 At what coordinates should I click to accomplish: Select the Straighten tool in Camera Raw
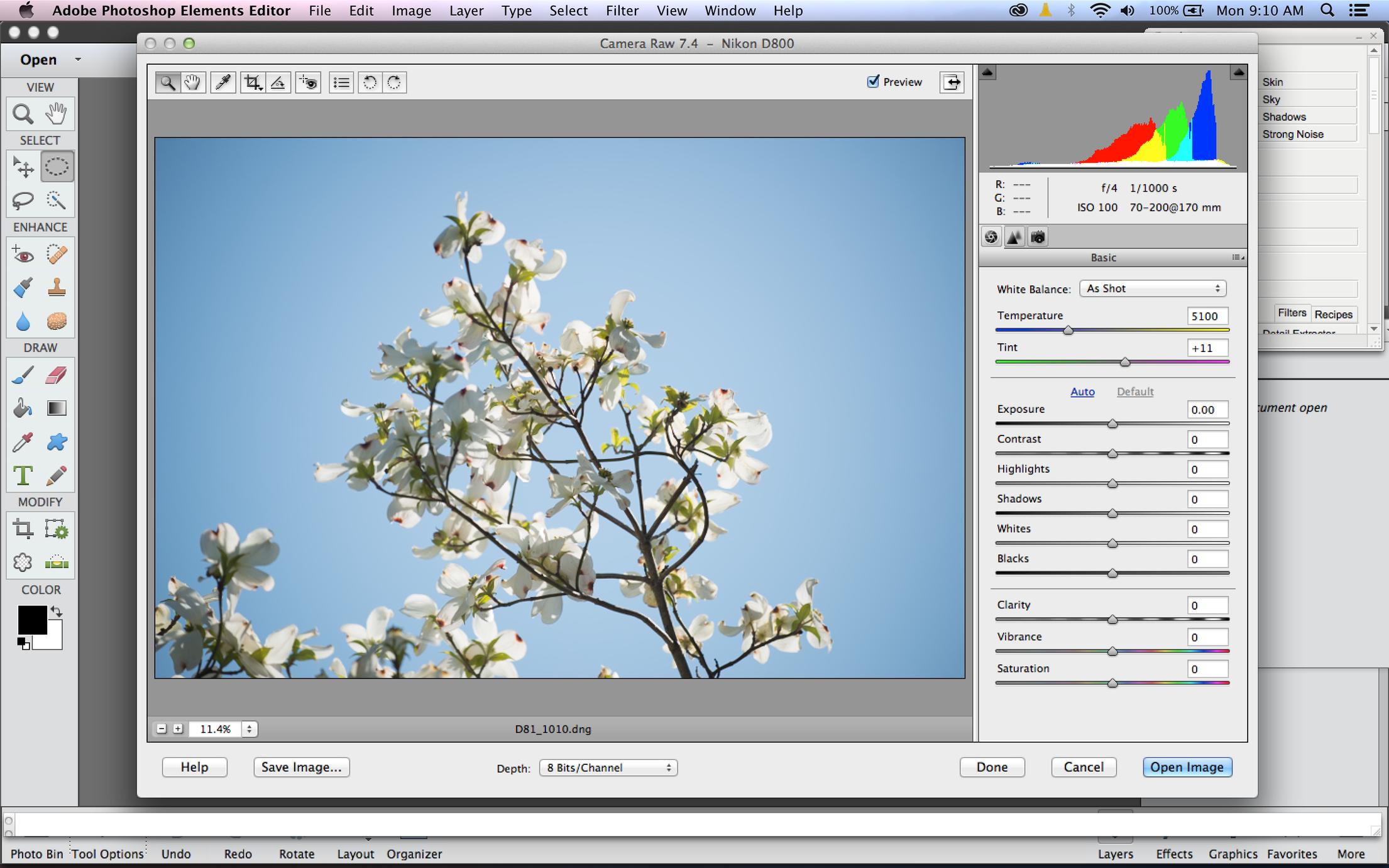(x=278, y=82)
